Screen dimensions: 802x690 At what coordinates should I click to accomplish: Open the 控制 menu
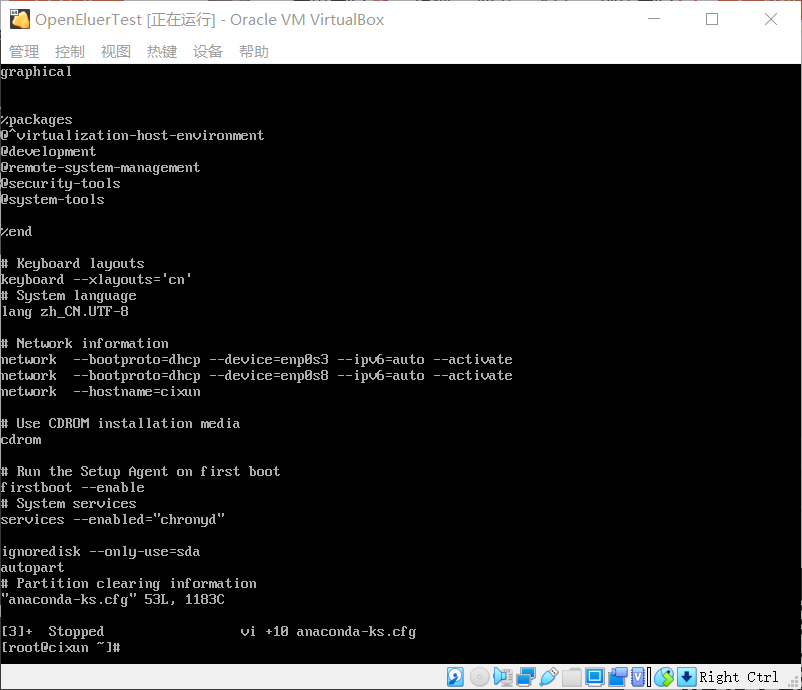pos(70,52)
